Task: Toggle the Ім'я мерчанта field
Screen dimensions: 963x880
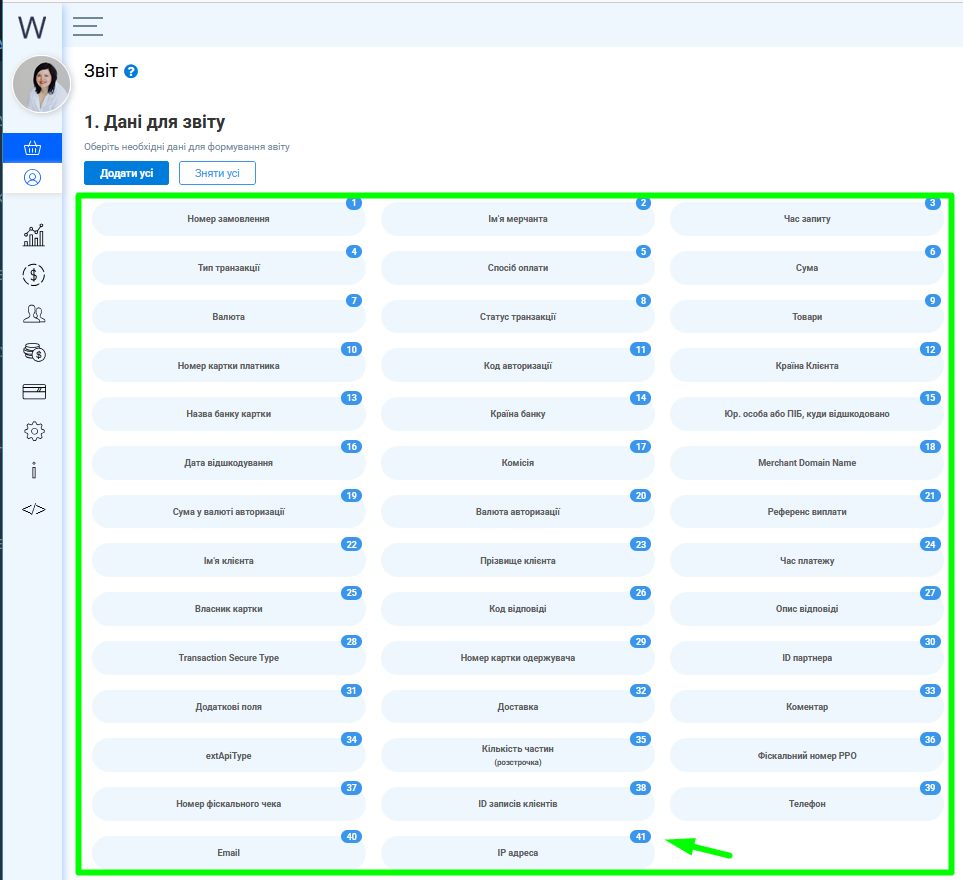Action: (x=518, y=219)
